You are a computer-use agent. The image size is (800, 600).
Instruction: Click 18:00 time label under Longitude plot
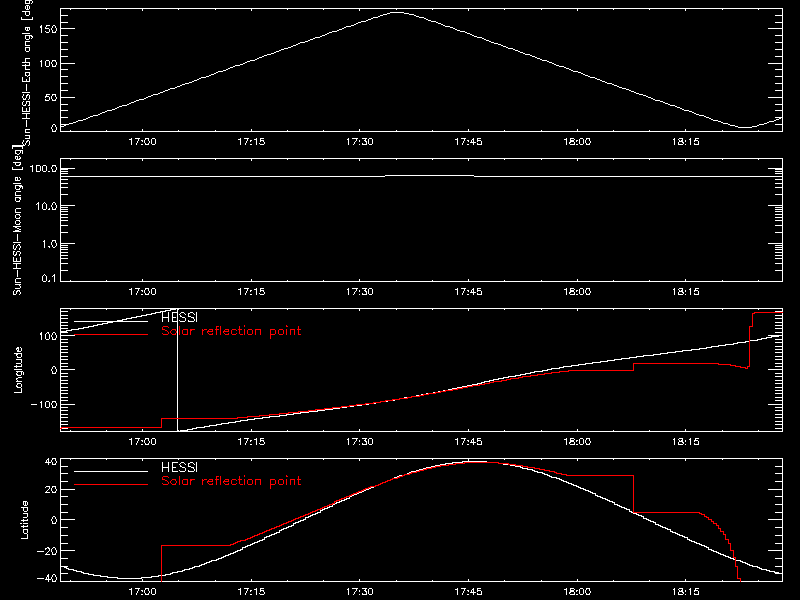tap(577, 442)
